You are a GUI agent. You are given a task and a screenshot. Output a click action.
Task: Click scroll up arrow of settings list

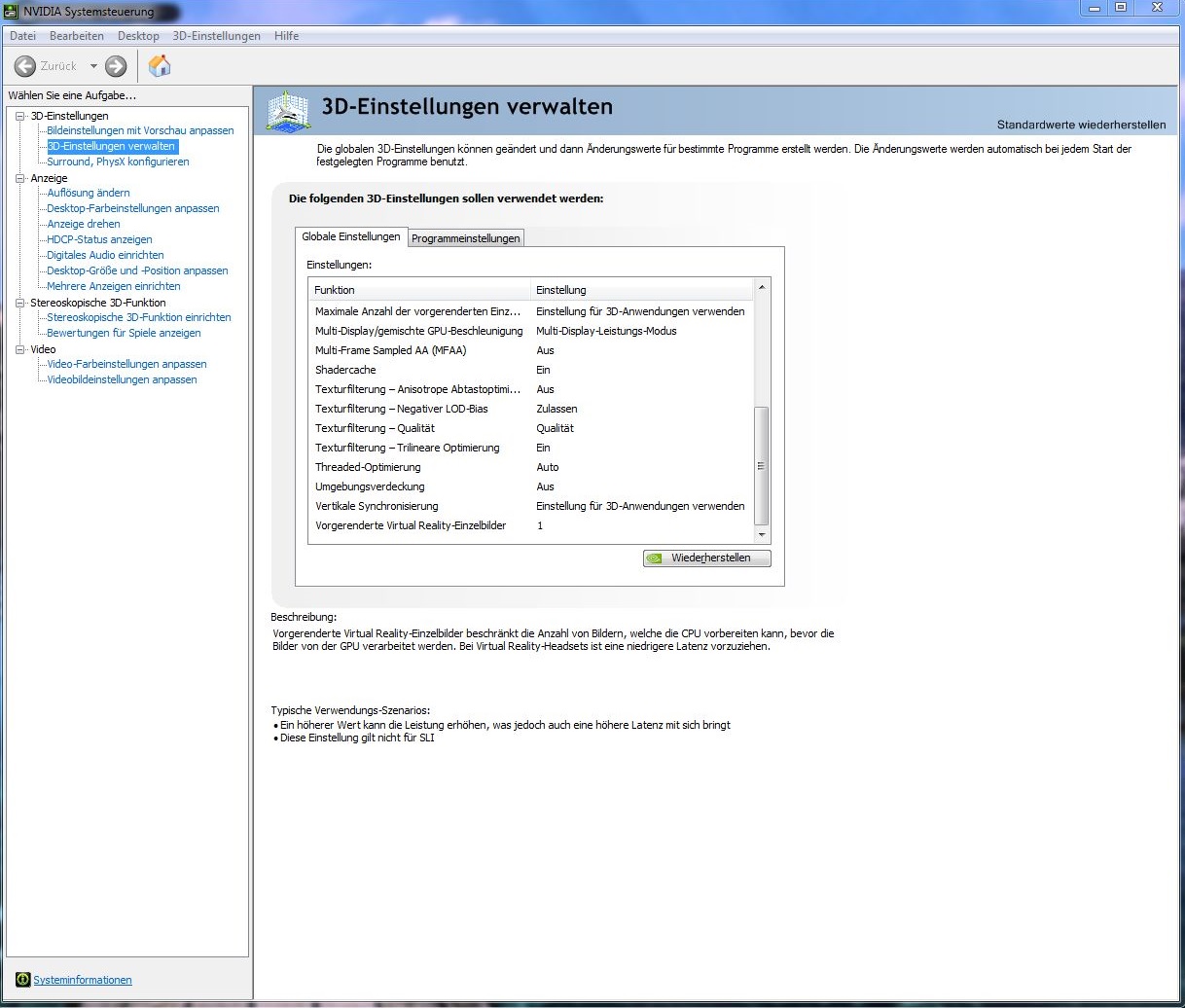[x=762, y=288]
